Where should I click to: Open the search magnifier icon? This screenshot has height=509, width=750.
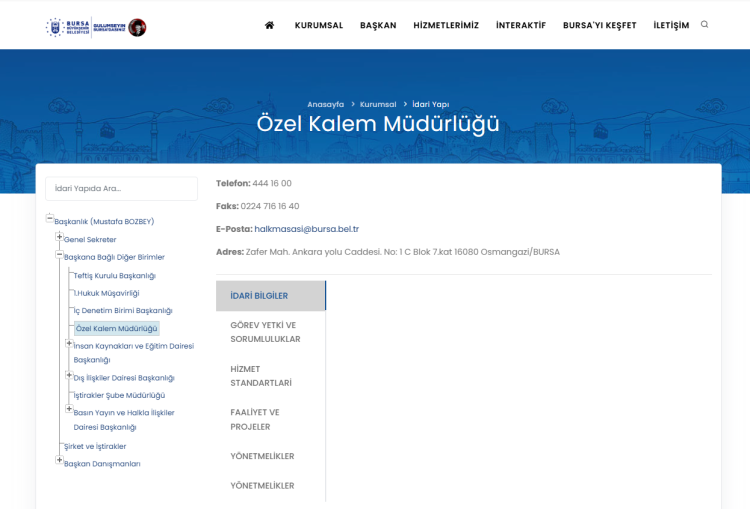tap(705, 25)
